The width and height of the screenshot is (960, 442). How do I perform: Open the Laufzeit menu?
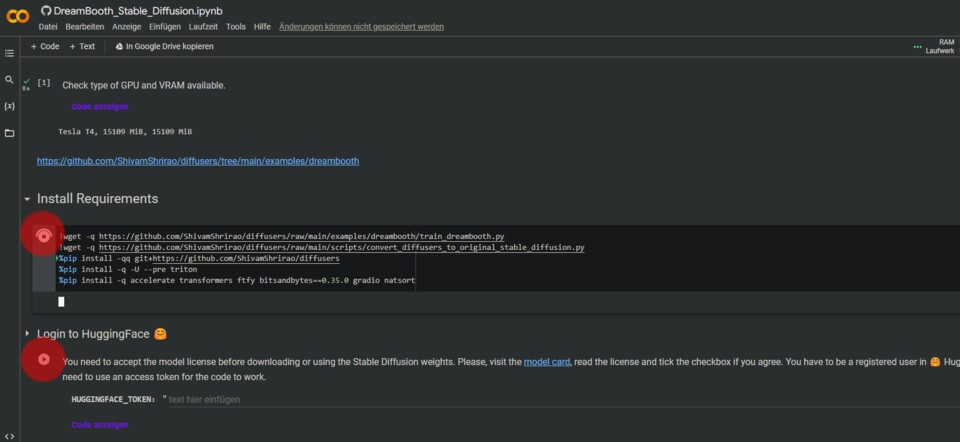coord(203,27)
